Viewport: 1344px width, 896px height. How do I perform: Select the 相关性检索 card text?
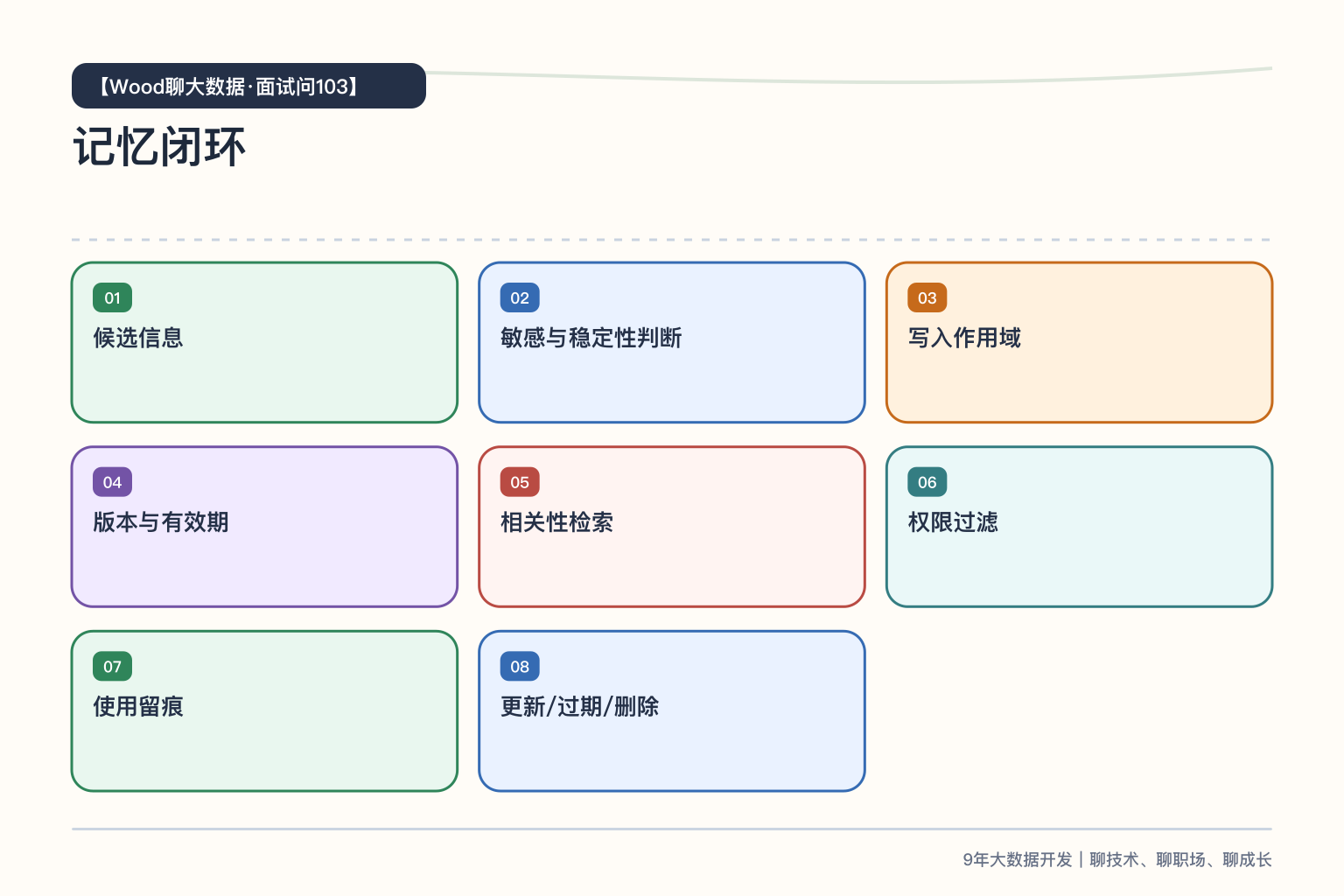[x=556, y=522]
